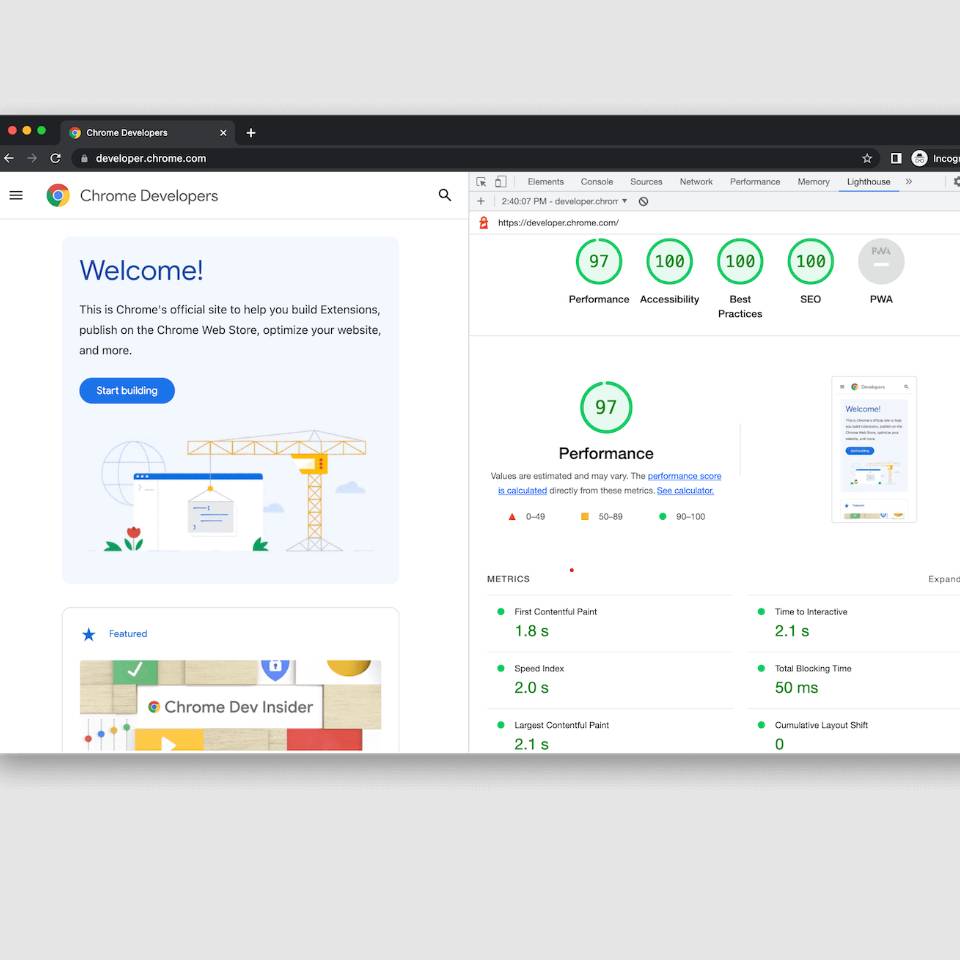Screen dimensions: 960x960
Task: Click the large Performance 97 gauge
Action: point(606,407)
